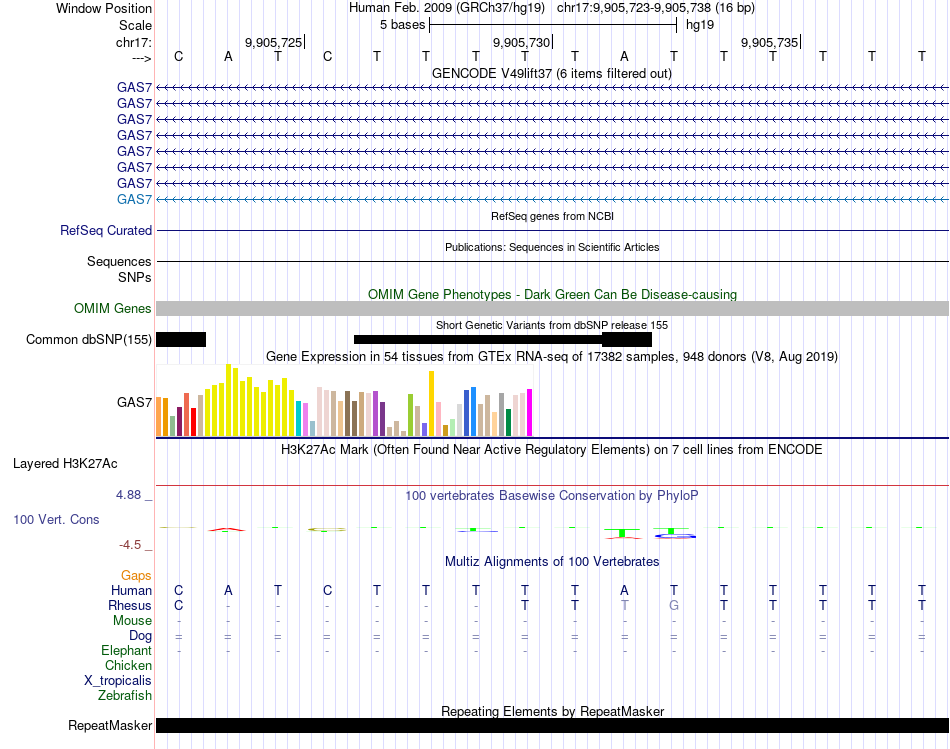
Task: Click the Dog alignment row label
Action: [141, 636]
